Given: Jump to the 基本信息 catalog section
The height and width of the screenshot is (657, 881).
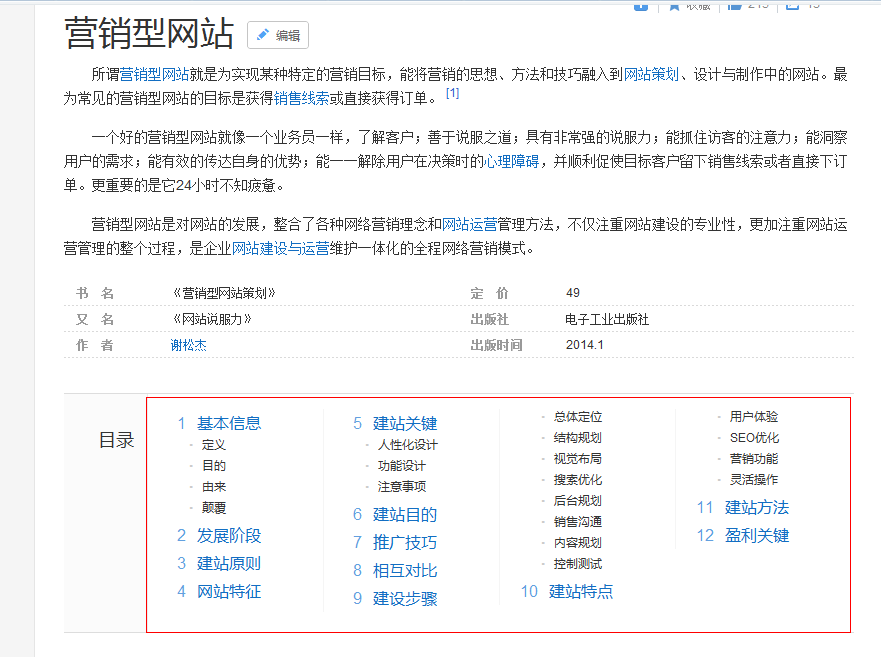Looking at the screenshot, I should (x=231, y=423).
